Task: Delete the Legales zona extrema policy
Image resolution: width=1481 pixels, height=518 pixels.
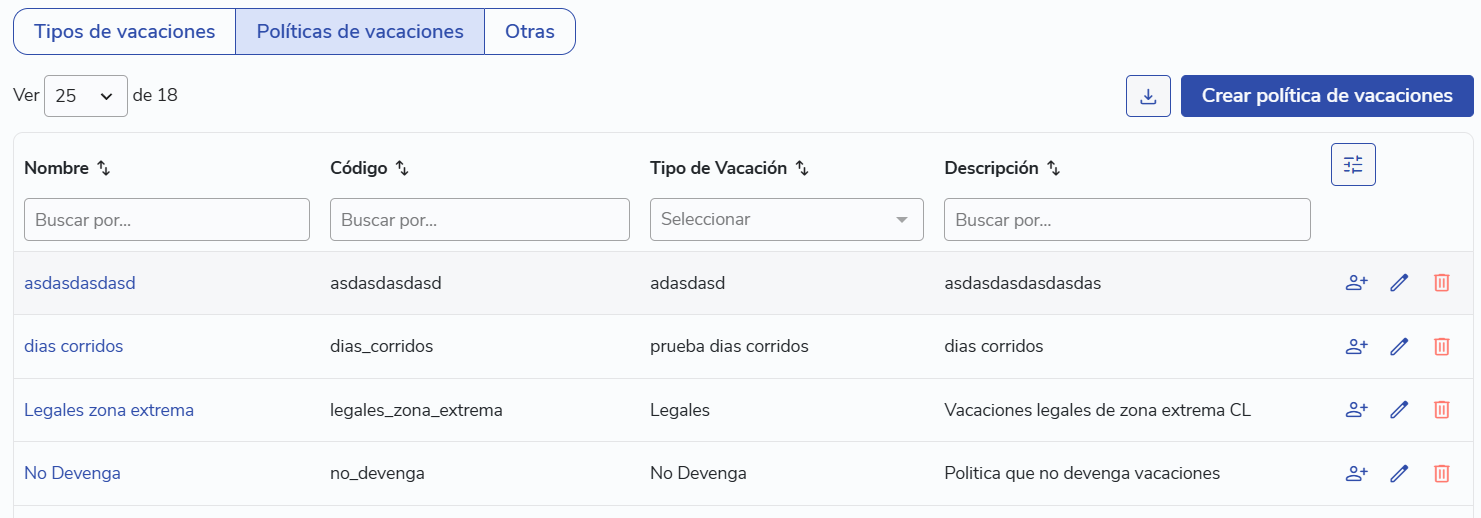Action: pyautogui.click(x=1442, y=410)
